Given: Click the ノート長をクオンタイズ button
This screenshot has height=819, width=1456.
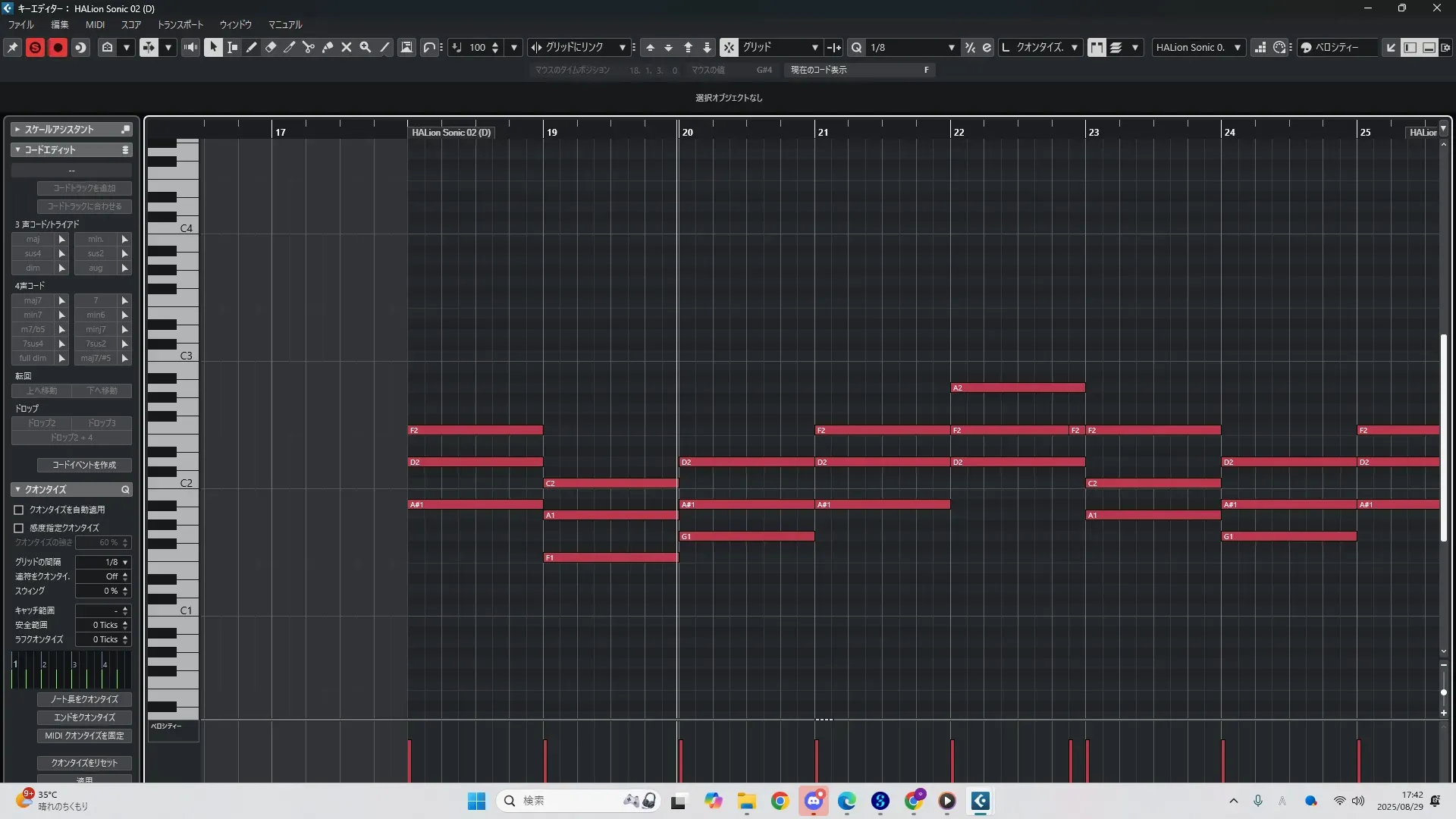Looking at the screenshot, I should [x=84, y=699].
